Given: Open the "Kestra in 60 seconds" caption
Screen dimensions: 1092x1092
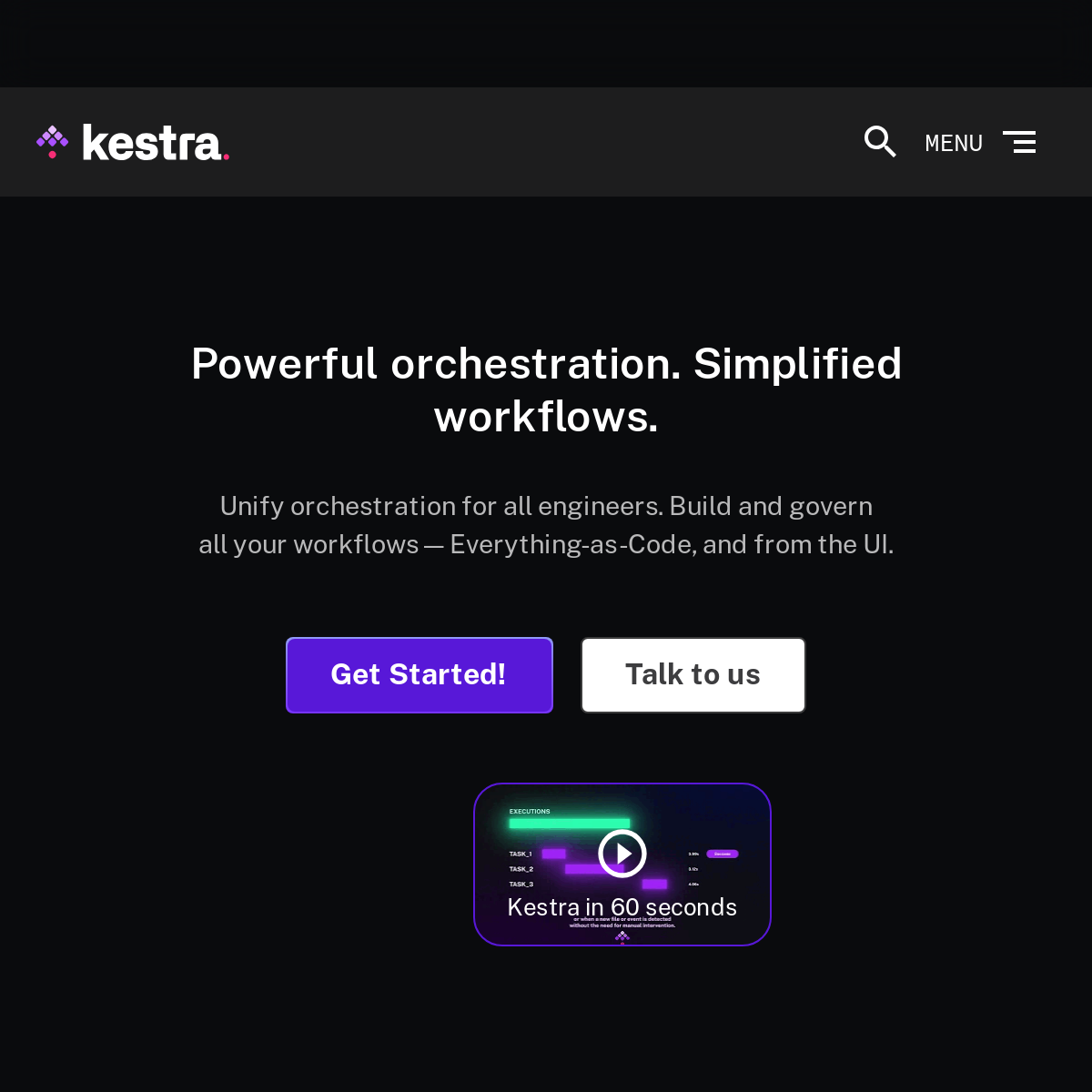Looking at the screenshot, I should 622,907.
